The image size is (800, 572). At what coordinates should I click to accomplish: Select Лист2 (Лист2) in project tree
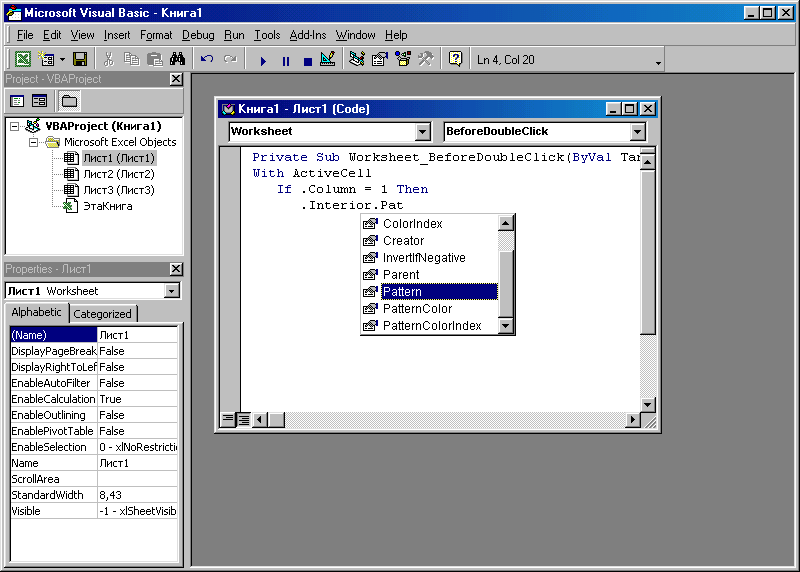(119, 174)
